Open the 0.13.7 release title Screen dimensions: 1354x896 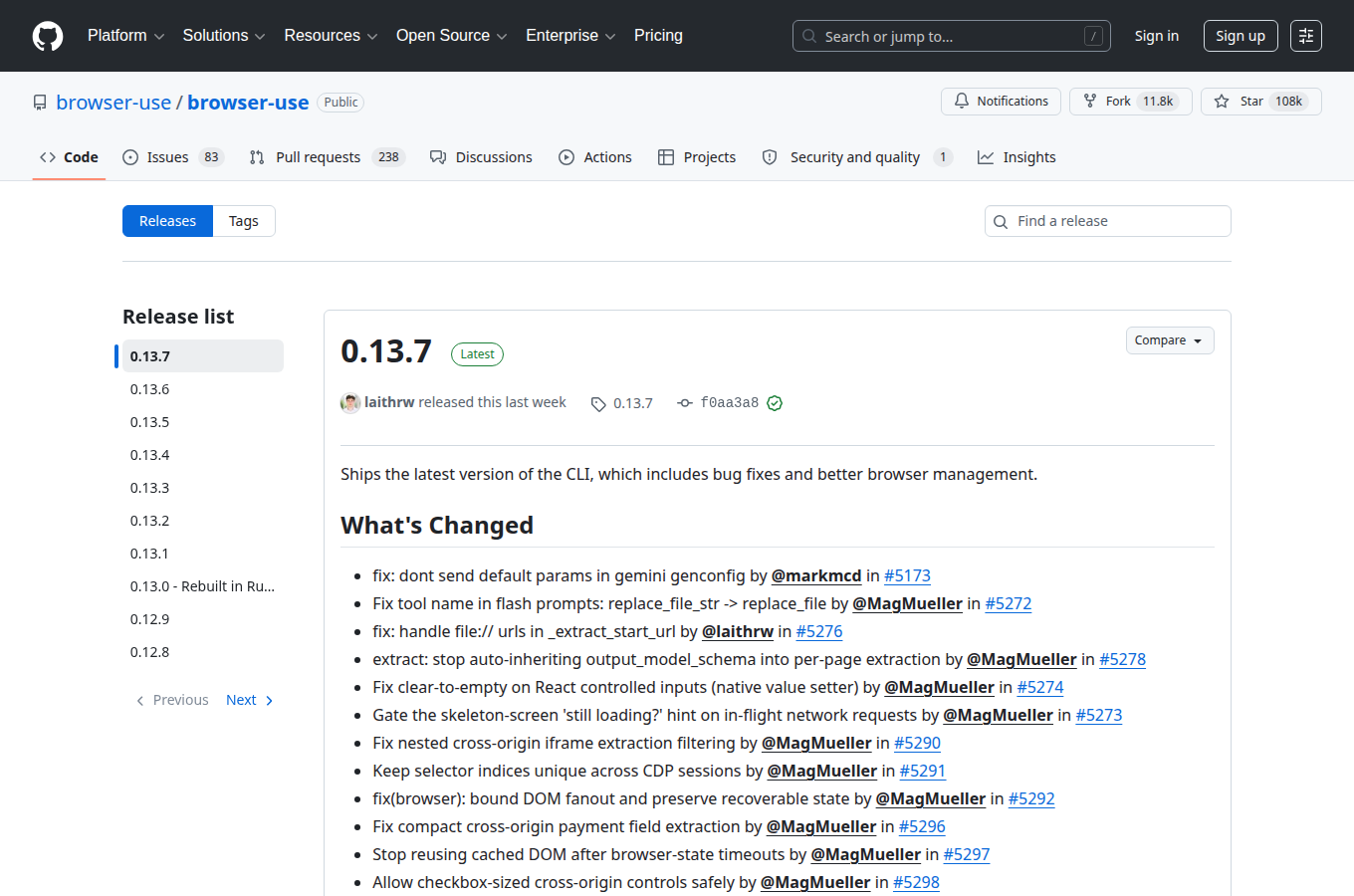(386, 351)
